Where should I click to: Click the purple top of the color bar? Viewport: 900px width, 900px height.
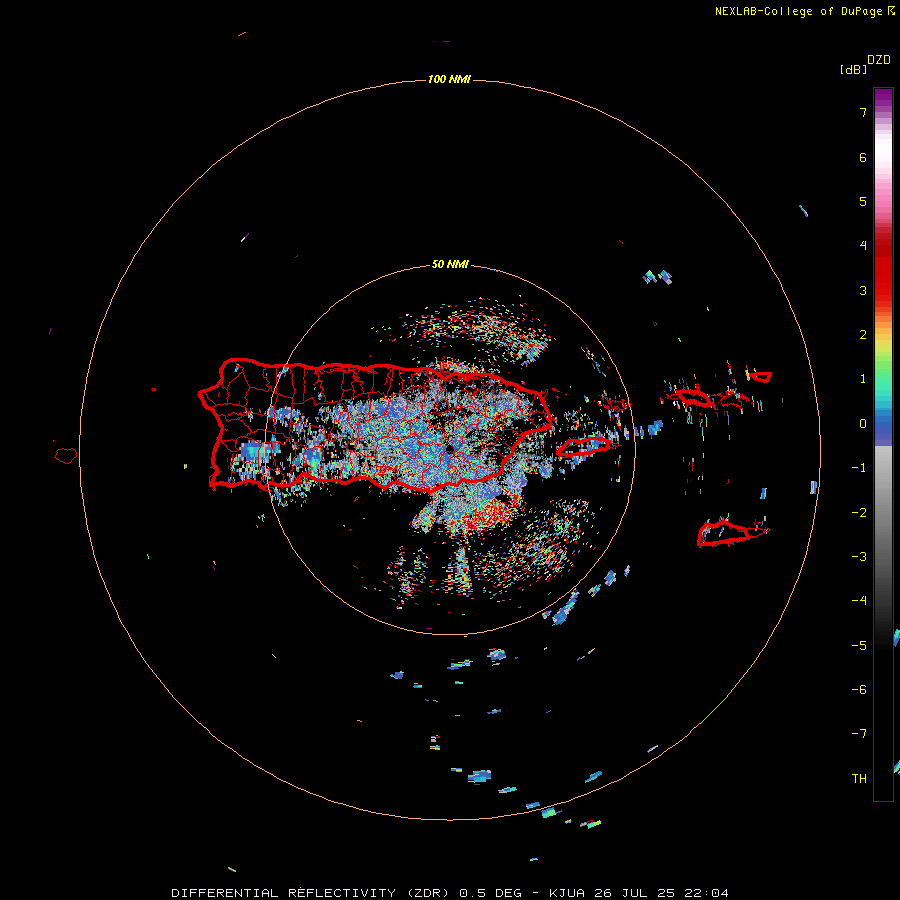click(883, 98)
